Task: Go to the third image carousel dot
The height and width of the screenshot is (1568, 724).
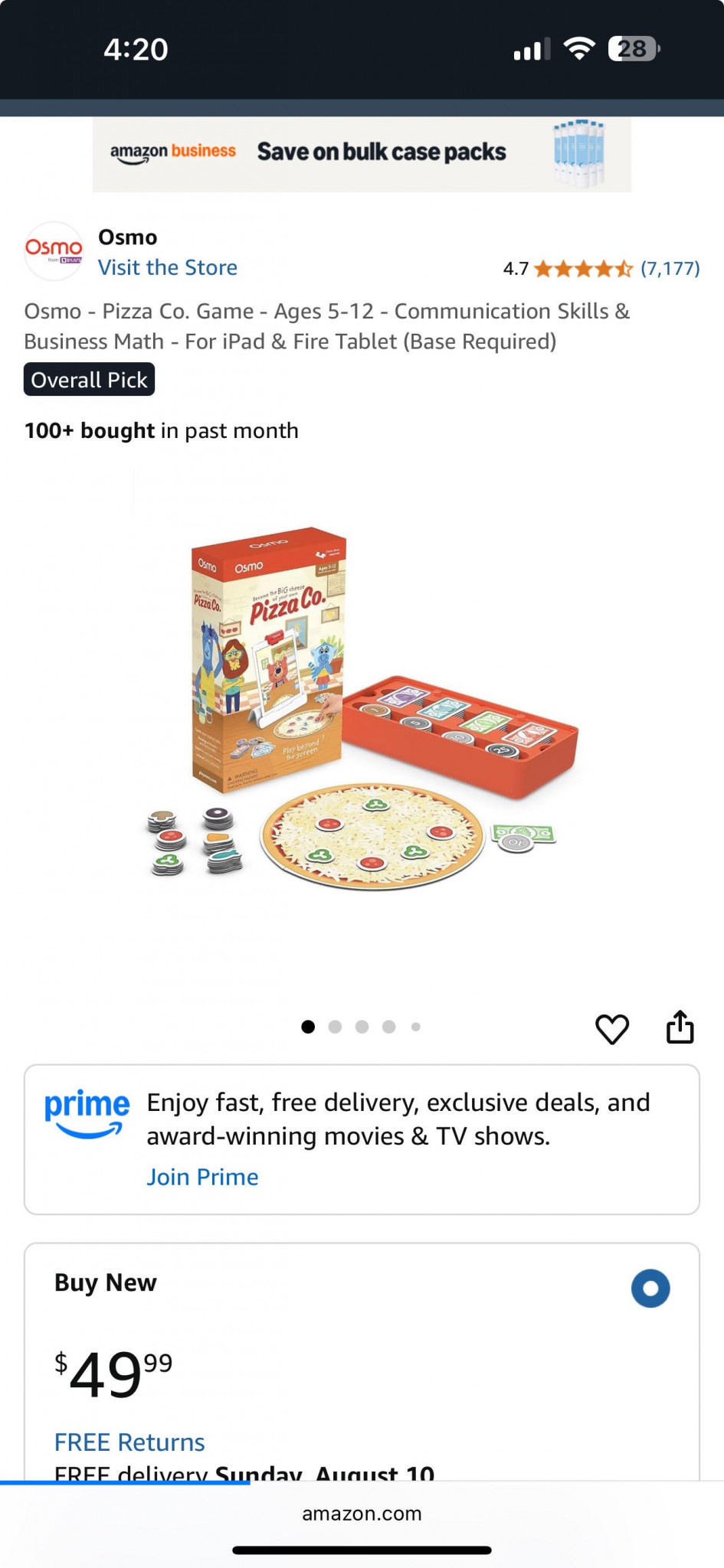Action: coord(362,1027)
